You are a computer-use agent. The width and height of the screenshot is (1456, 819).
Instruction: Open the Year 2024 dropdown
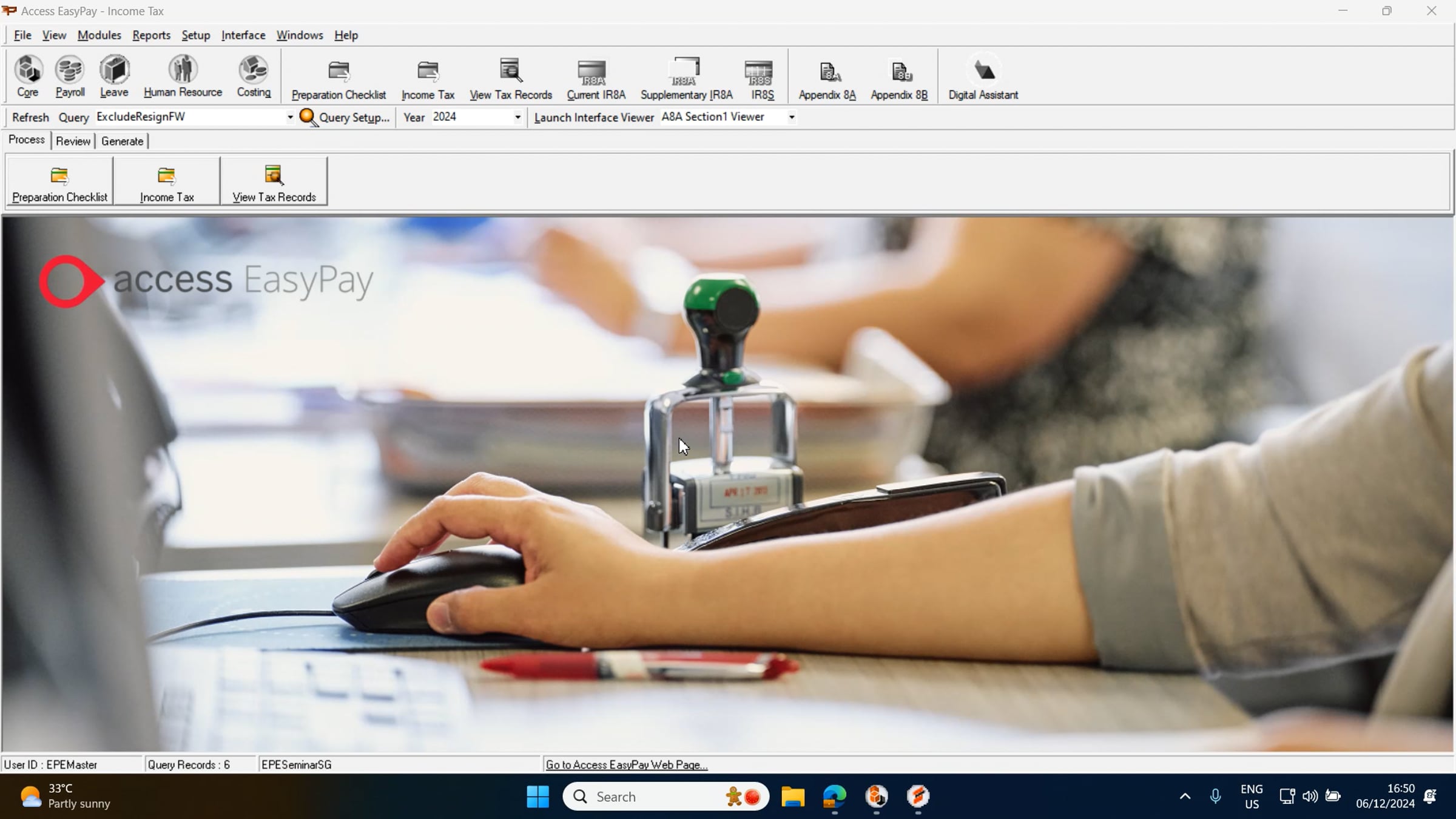pos(517,116)
